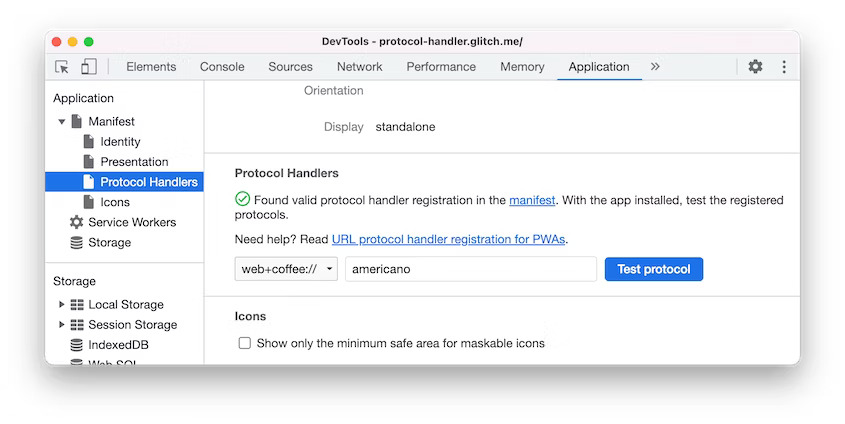Click the Test protocol button

pyautogui.click(x=654, y=269)
